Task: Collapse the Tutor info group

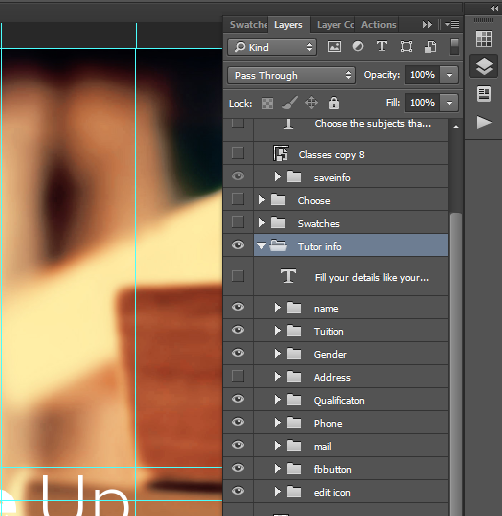Action: pos(261,246)
